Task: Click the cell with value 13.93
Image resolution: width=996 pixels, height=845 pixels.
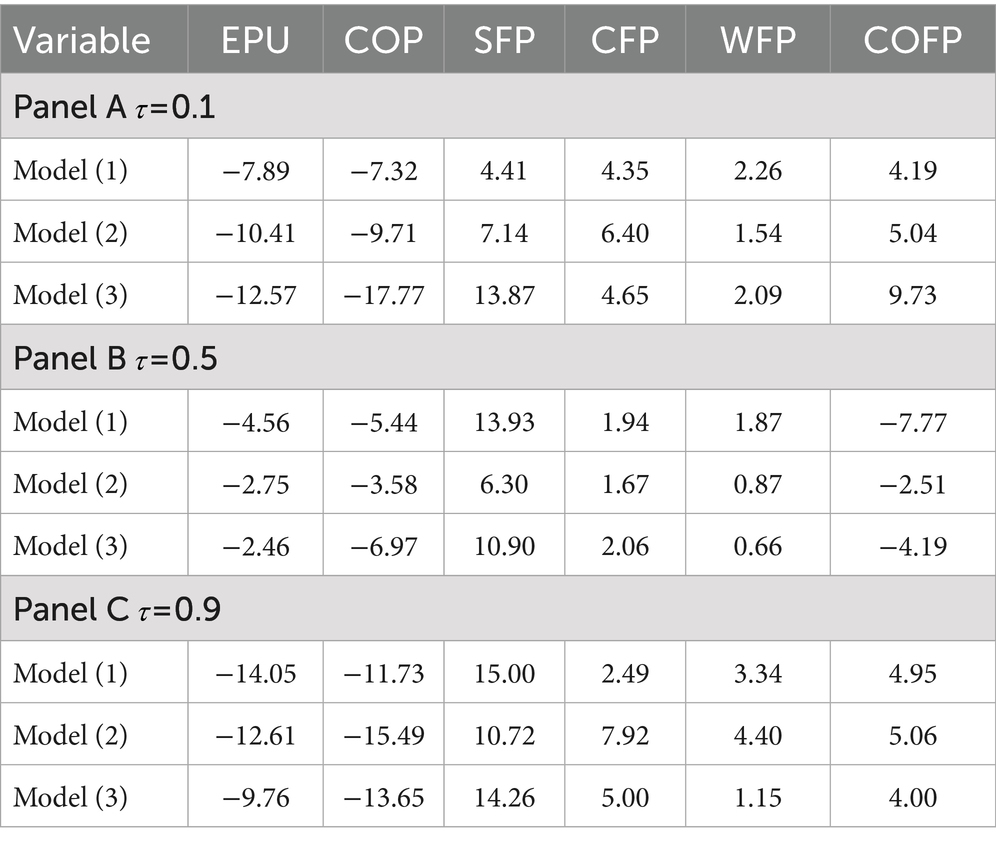Action: coord(504,422)
